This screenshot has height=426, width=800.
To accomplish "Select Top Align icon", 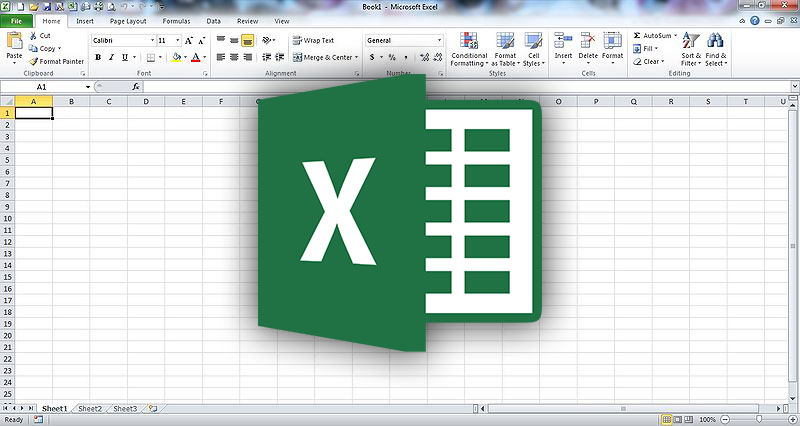I will [x=221, y=40].
